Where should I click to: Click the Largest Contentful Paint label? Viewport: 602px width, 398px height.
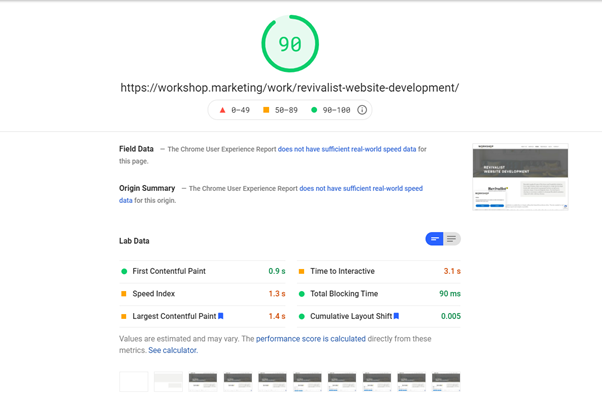(174, 316)
